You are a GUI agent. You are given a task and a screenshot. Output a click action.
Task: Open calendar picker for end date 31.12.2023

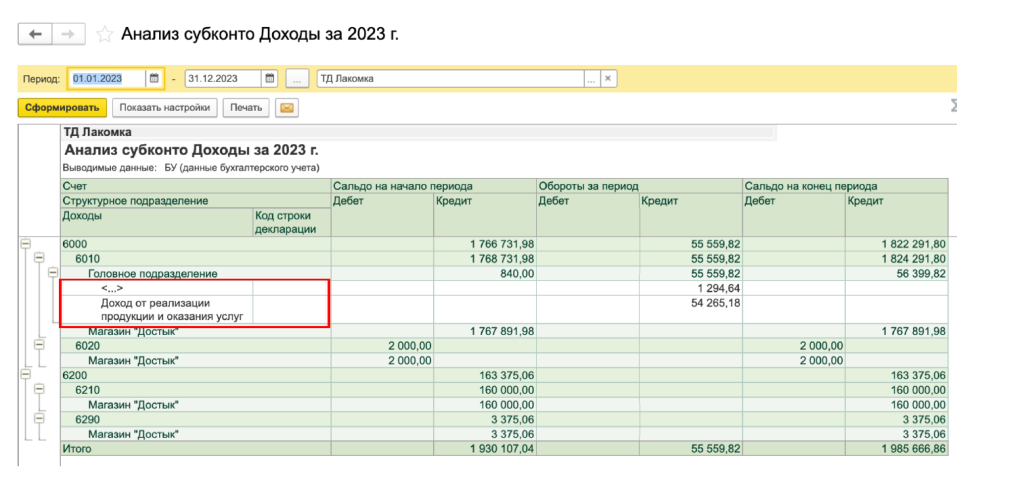click(269, 79)
